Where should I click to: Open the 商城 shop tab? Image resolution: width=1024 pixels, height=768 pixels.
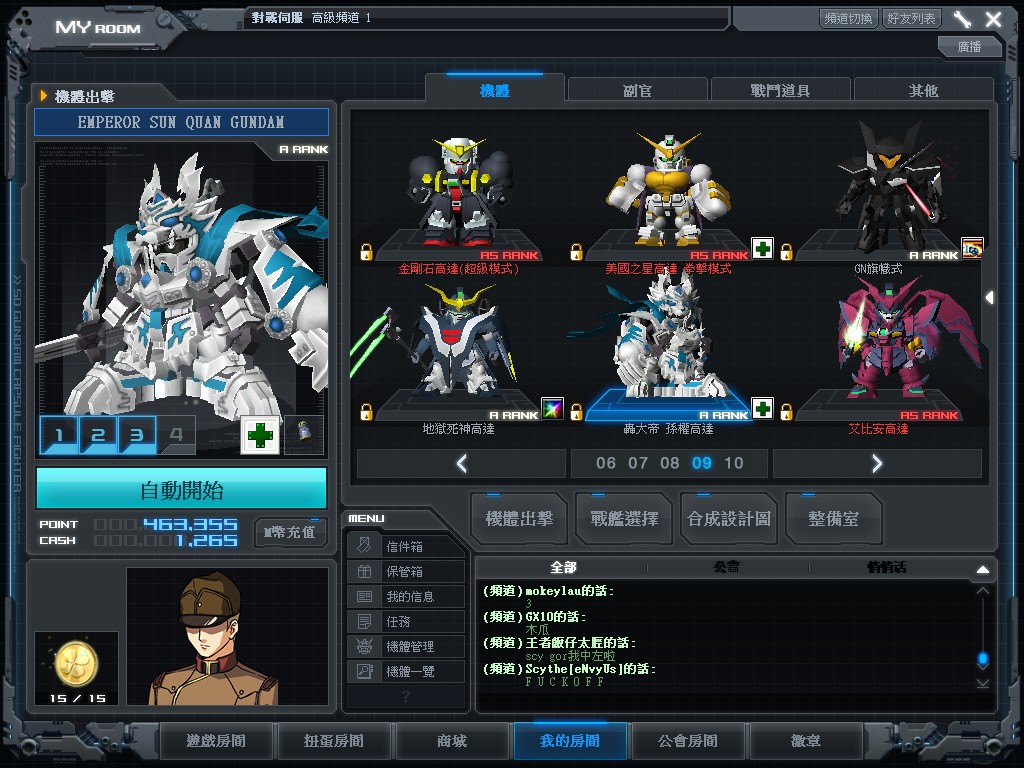click(x=452, y=741)
